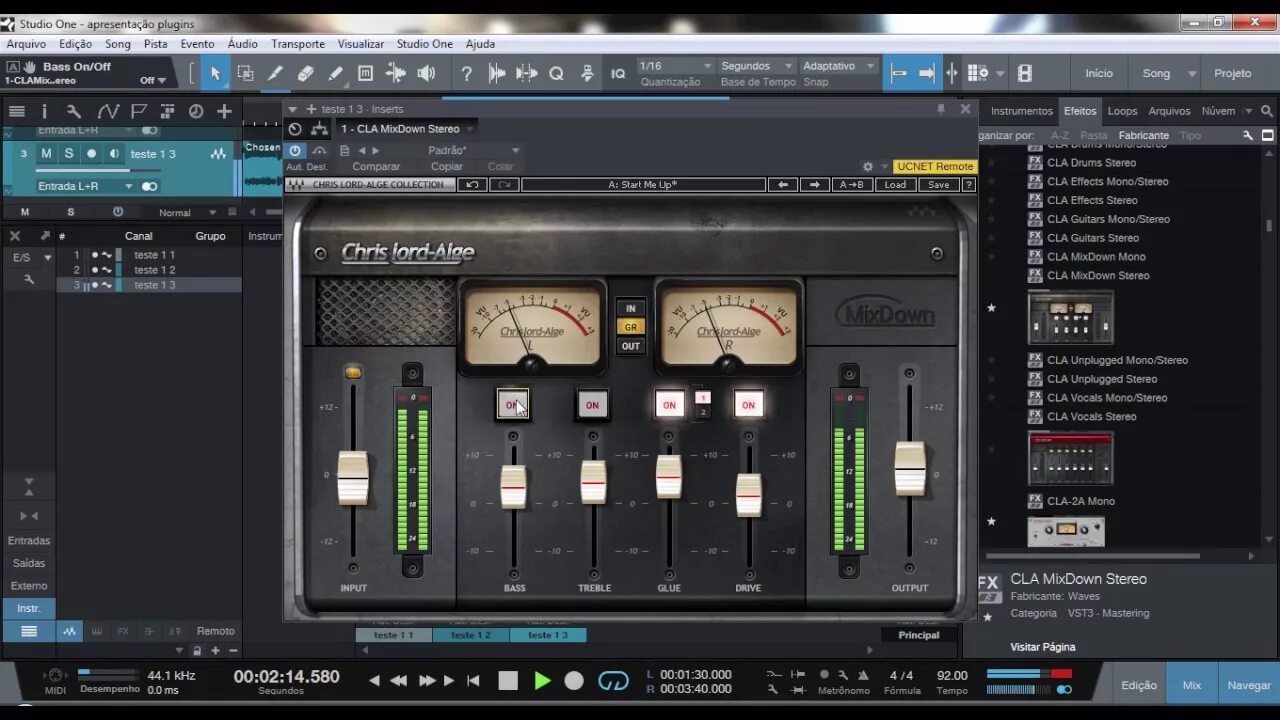Toggle the Treble ON button
The height and width of the screenshot is (720, 1280).
[592, 405]
